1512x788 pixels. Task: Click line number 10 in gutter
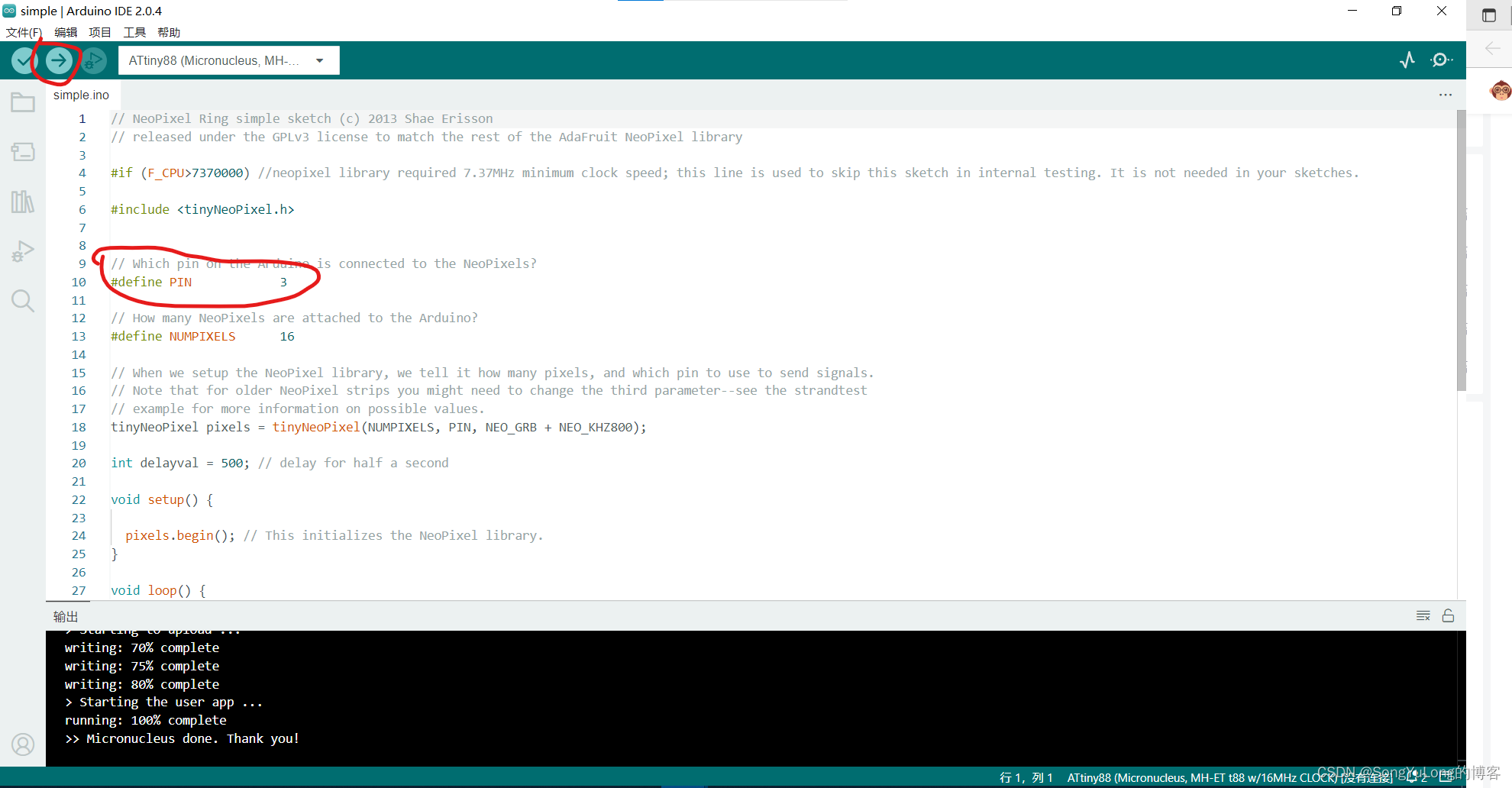pos(79,282)
